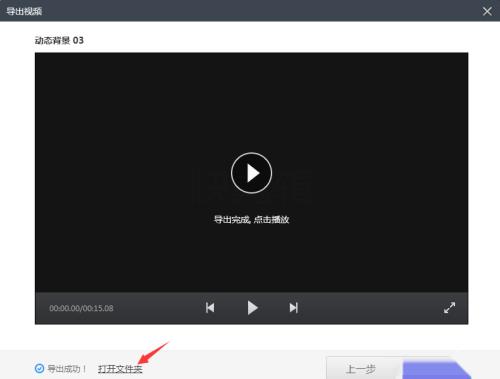Click the blue button beside 上一步

435,369
